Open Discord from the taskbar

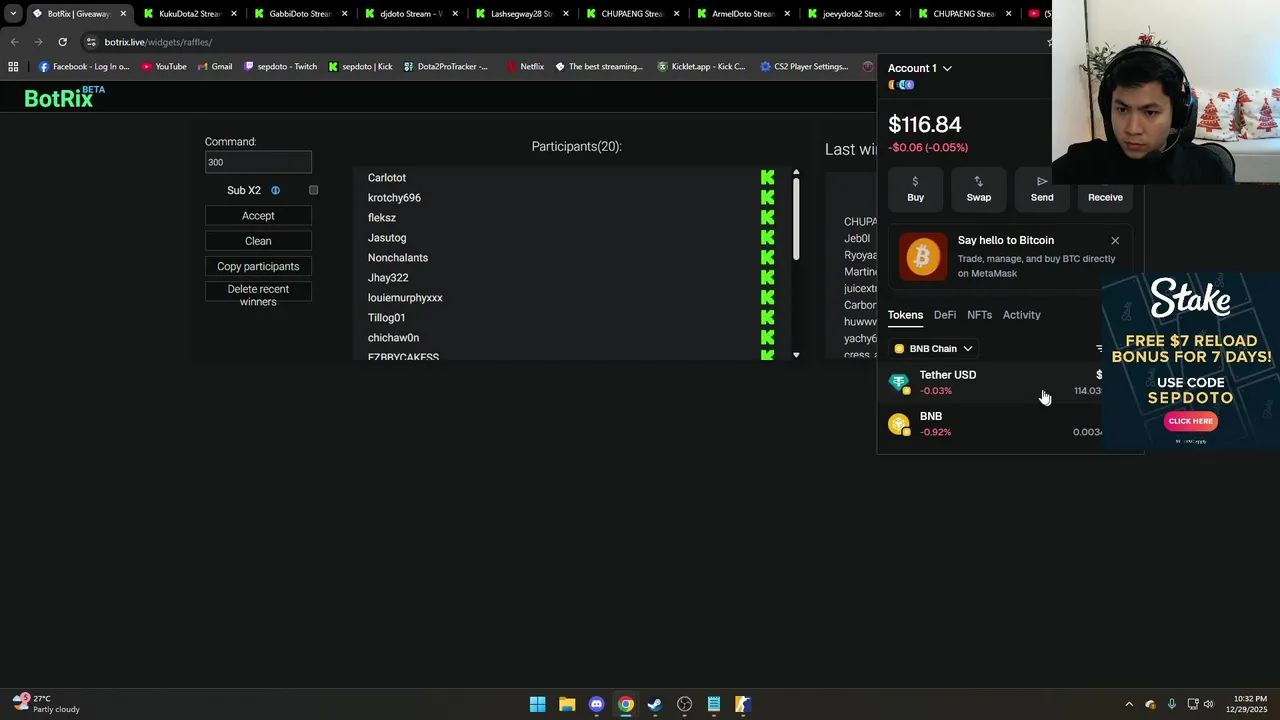click(596, 704)
